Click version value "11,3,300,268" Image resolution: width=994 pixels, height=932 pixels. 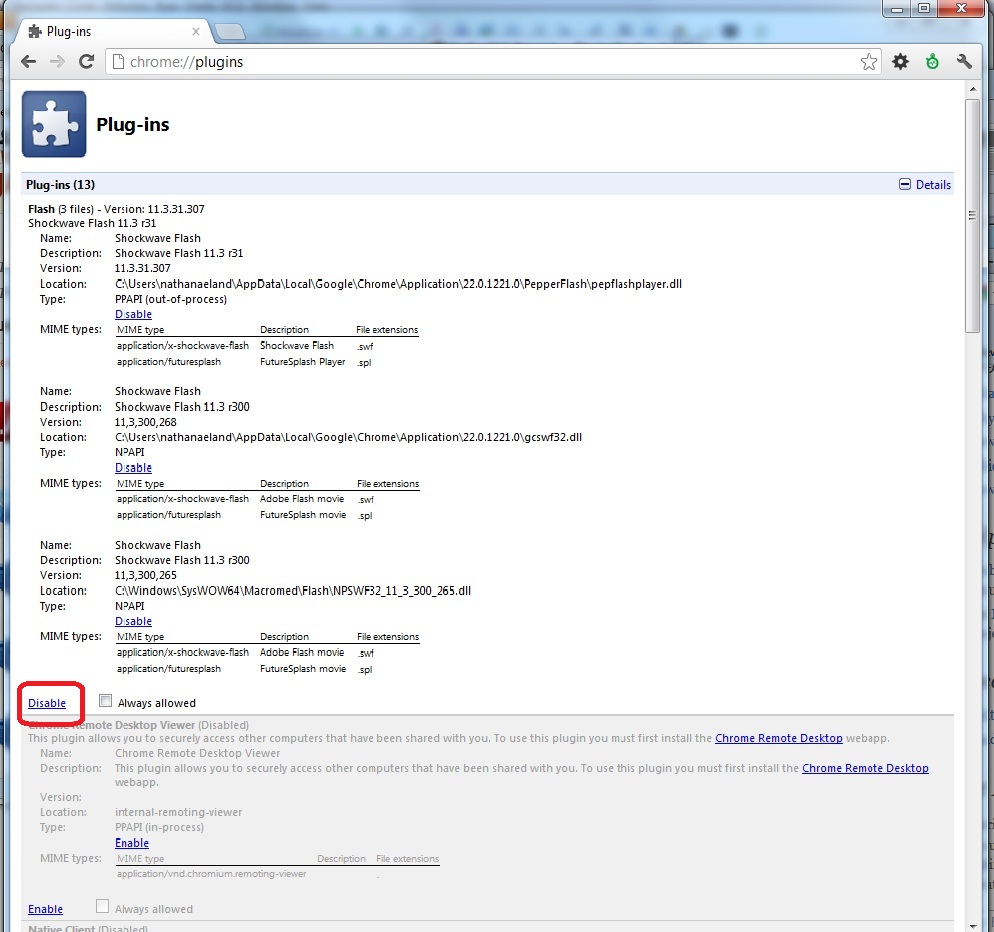[146, 422]
